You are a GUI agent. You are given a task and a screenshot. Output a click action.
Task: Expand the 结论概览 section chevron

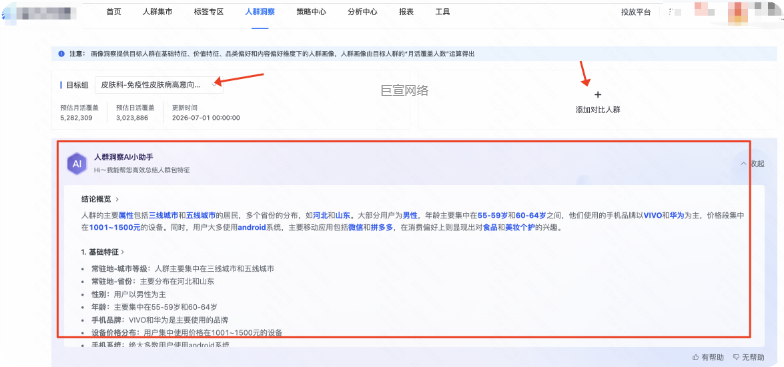117,199
